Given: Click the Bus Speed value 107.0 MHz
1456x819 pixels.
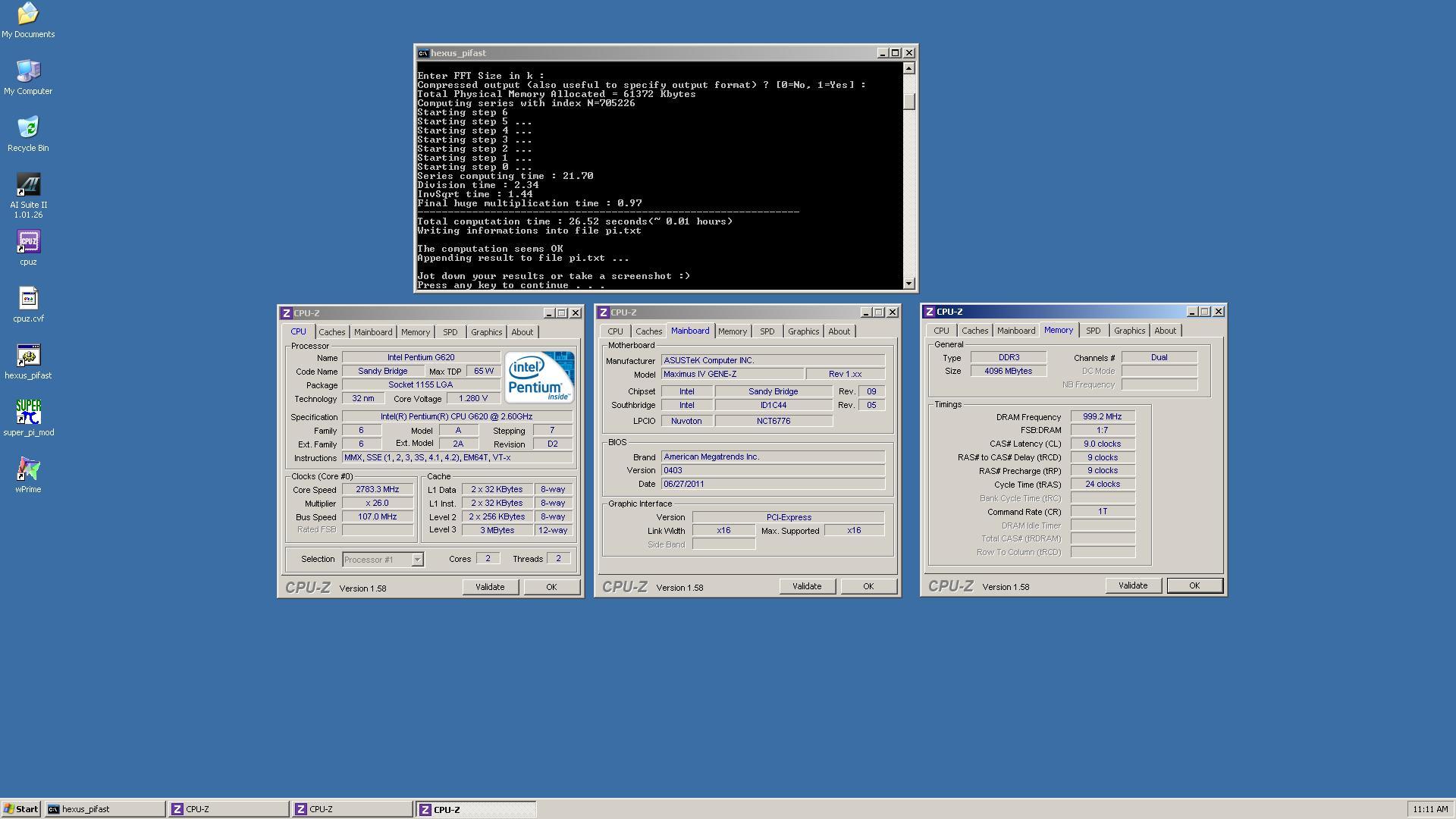Looking at the screenshot, I should (377, 517).
